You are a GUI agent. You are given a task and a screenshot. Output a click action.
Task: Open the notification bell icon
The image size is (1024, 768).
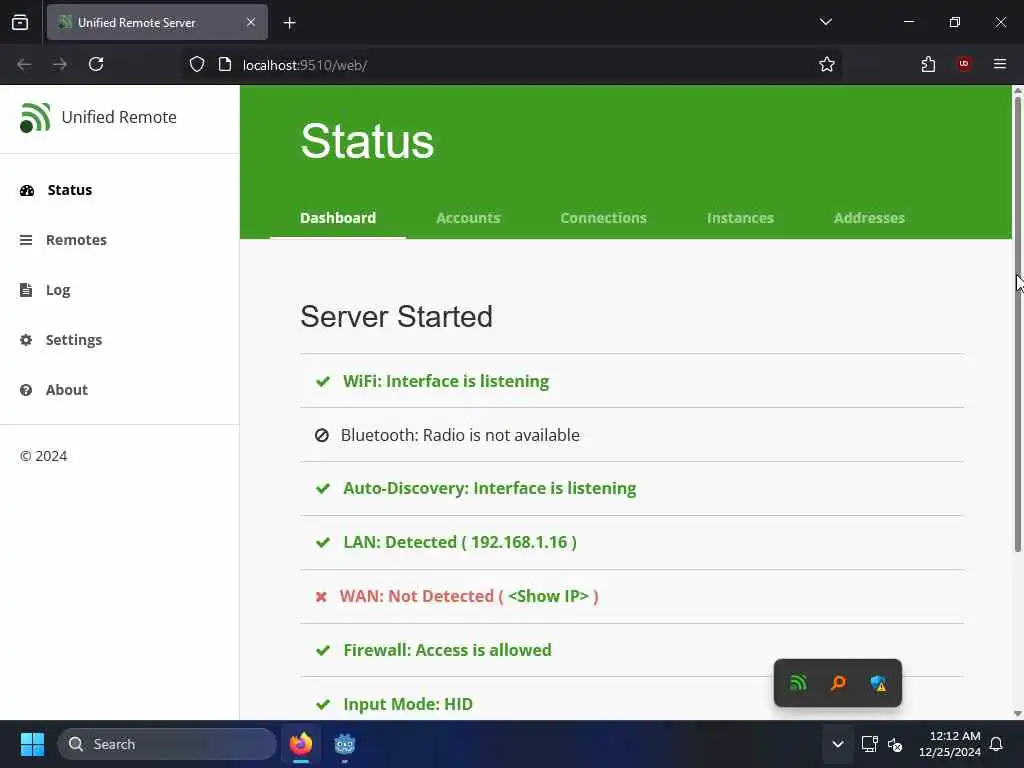(997, 744)
